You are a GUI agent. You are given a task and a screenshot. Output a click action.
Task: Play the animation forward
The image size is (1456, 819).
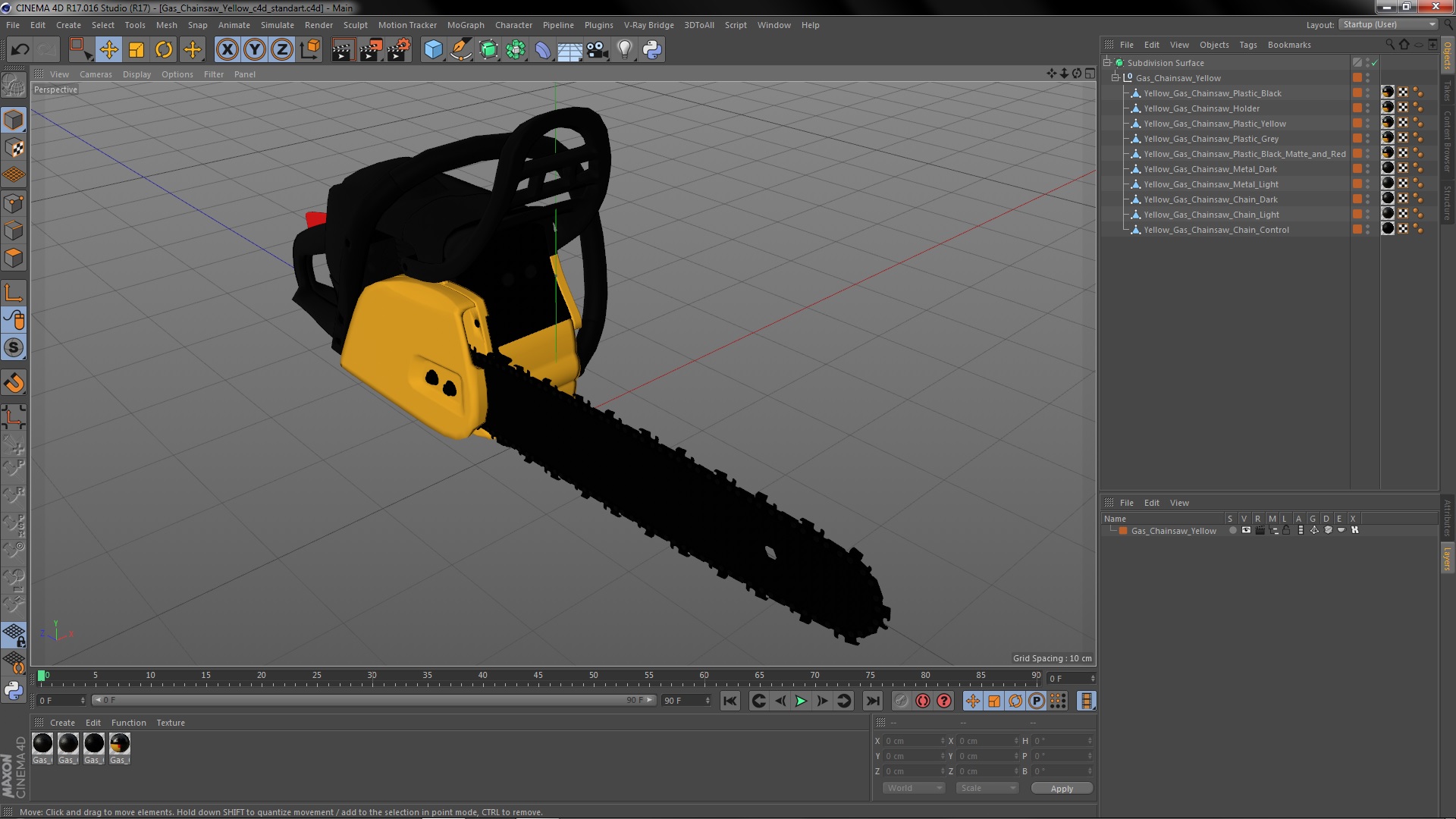pyautogui.click(x=801, y=701)
